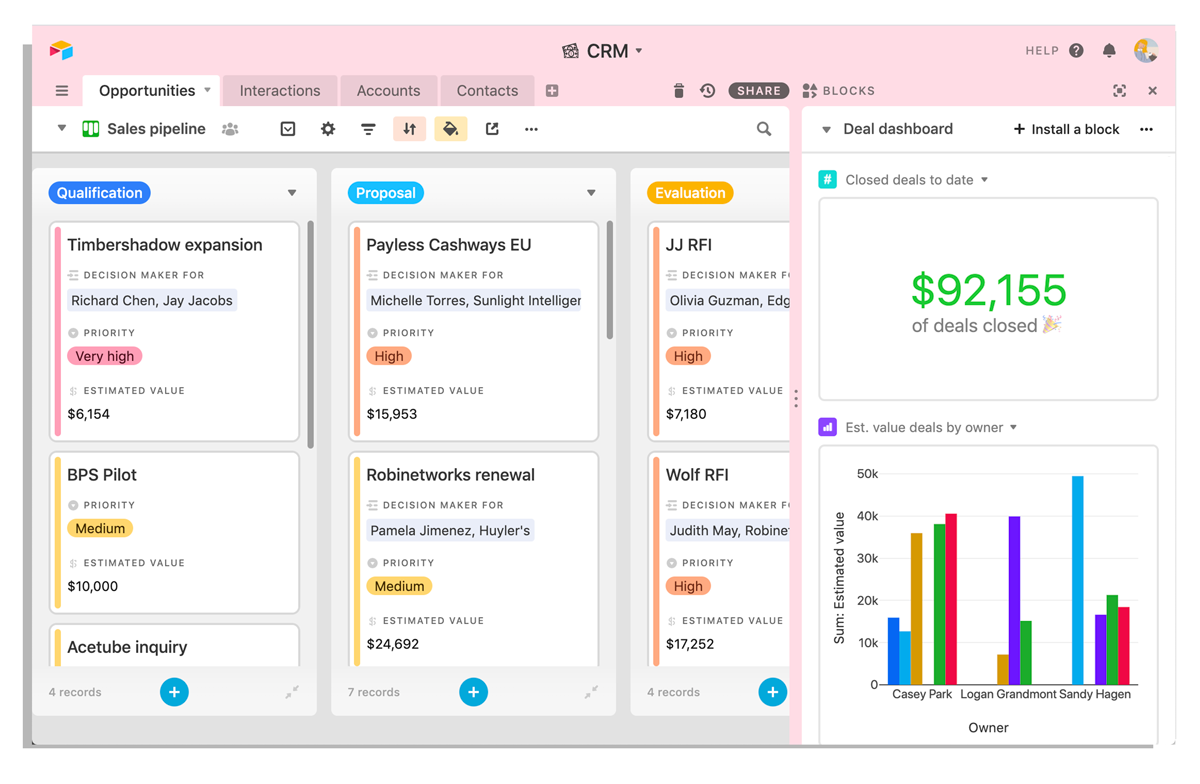Click the SHARE button
The height and width of the screenshot is (784, 1200).
coord(759,91)
